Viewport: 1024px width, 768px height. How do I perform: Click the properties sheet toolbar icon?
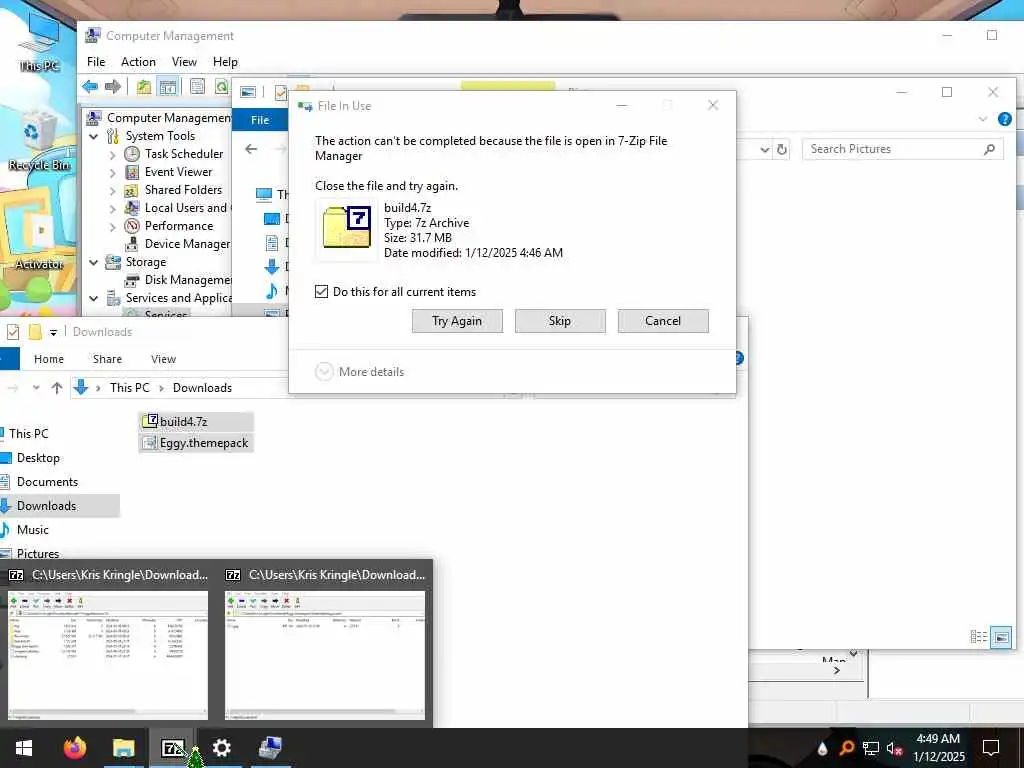pyautogui.click(x=197, y=86)
